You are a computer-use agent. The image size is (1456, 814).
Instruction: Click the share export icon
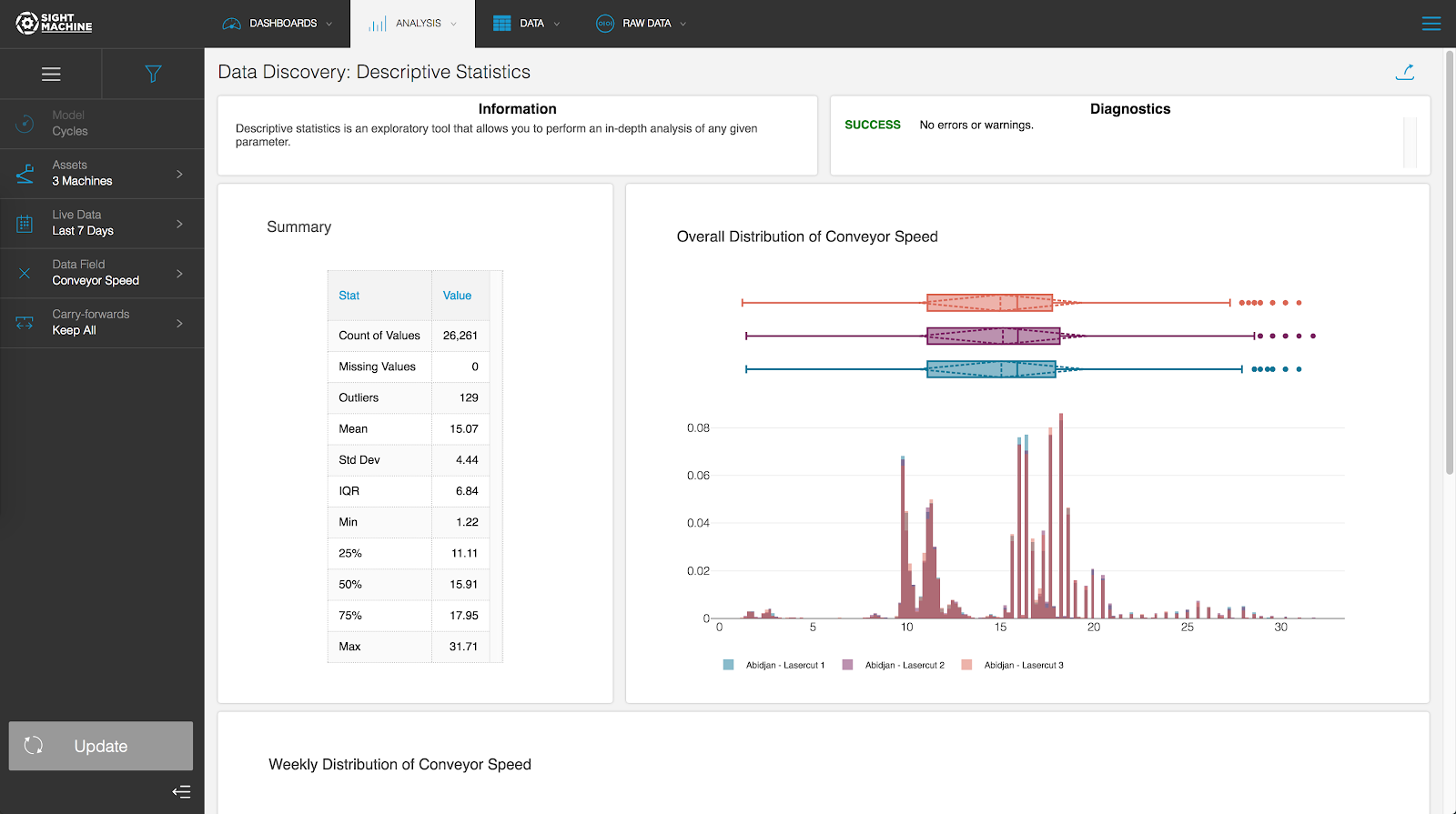(x=1405, y=72)
